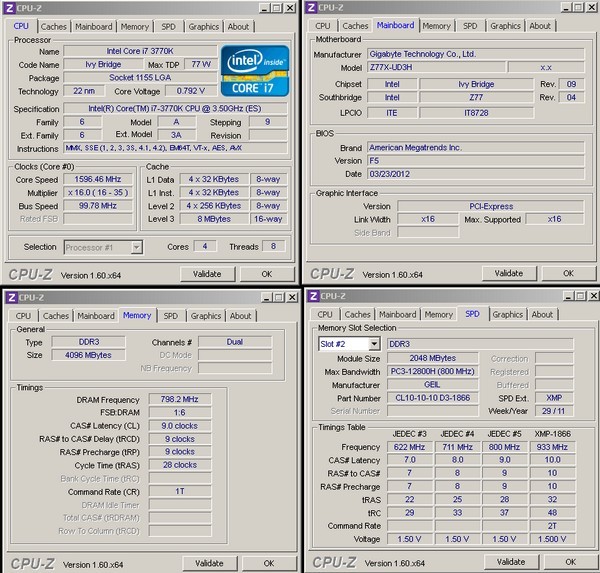
Task: Click Validate in the Memory tab window
Action: (209, 563)
